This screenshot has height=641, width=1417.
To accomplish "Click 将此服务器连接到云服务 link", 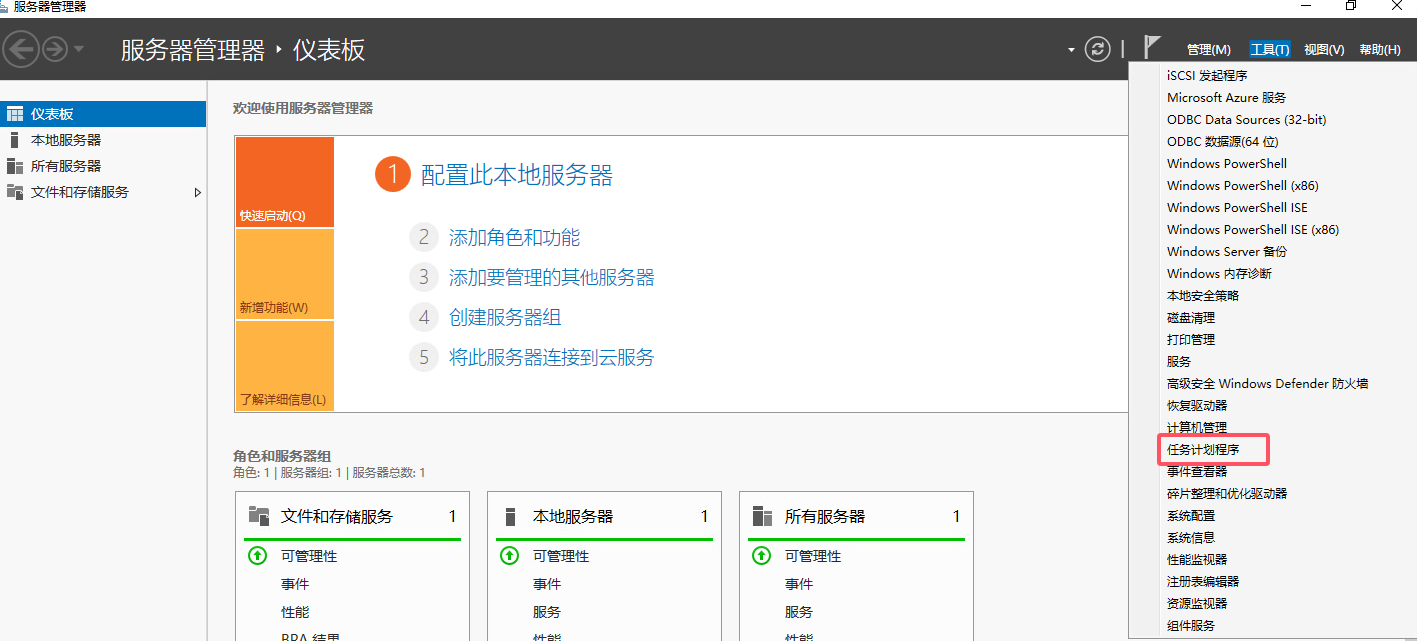I will 552,358.
